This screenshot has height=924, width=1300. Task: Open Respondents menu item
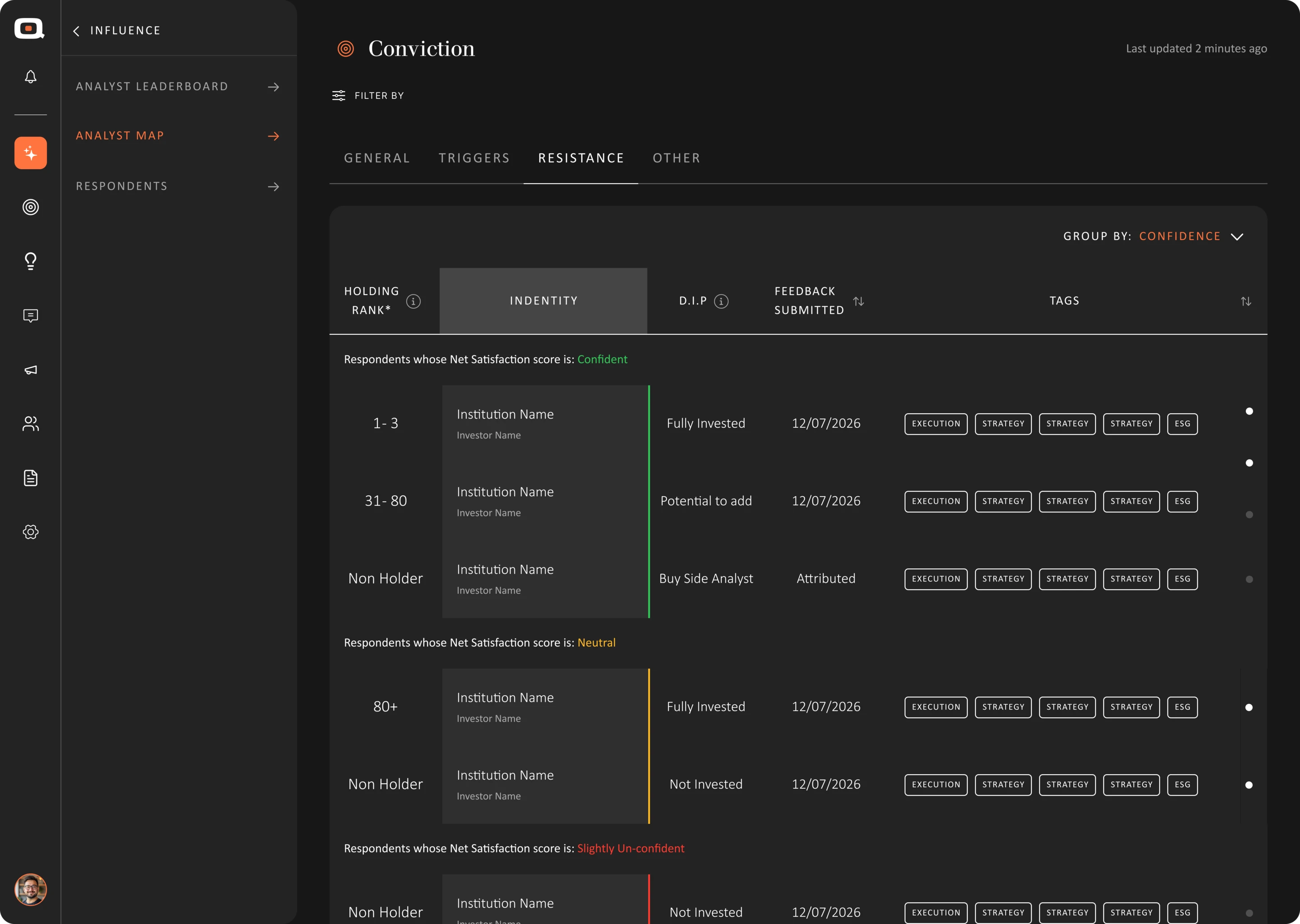[x=178, y=187]
